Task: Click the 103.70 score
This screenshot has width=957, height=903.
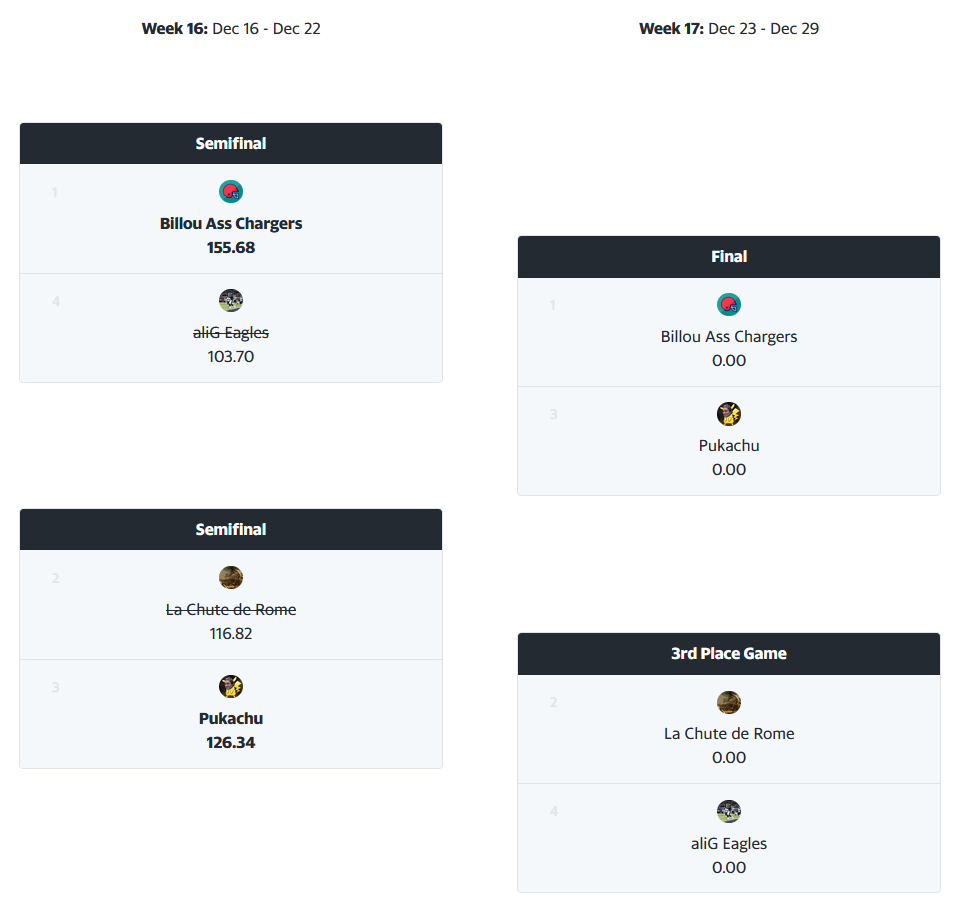Action: click(231, 356)
